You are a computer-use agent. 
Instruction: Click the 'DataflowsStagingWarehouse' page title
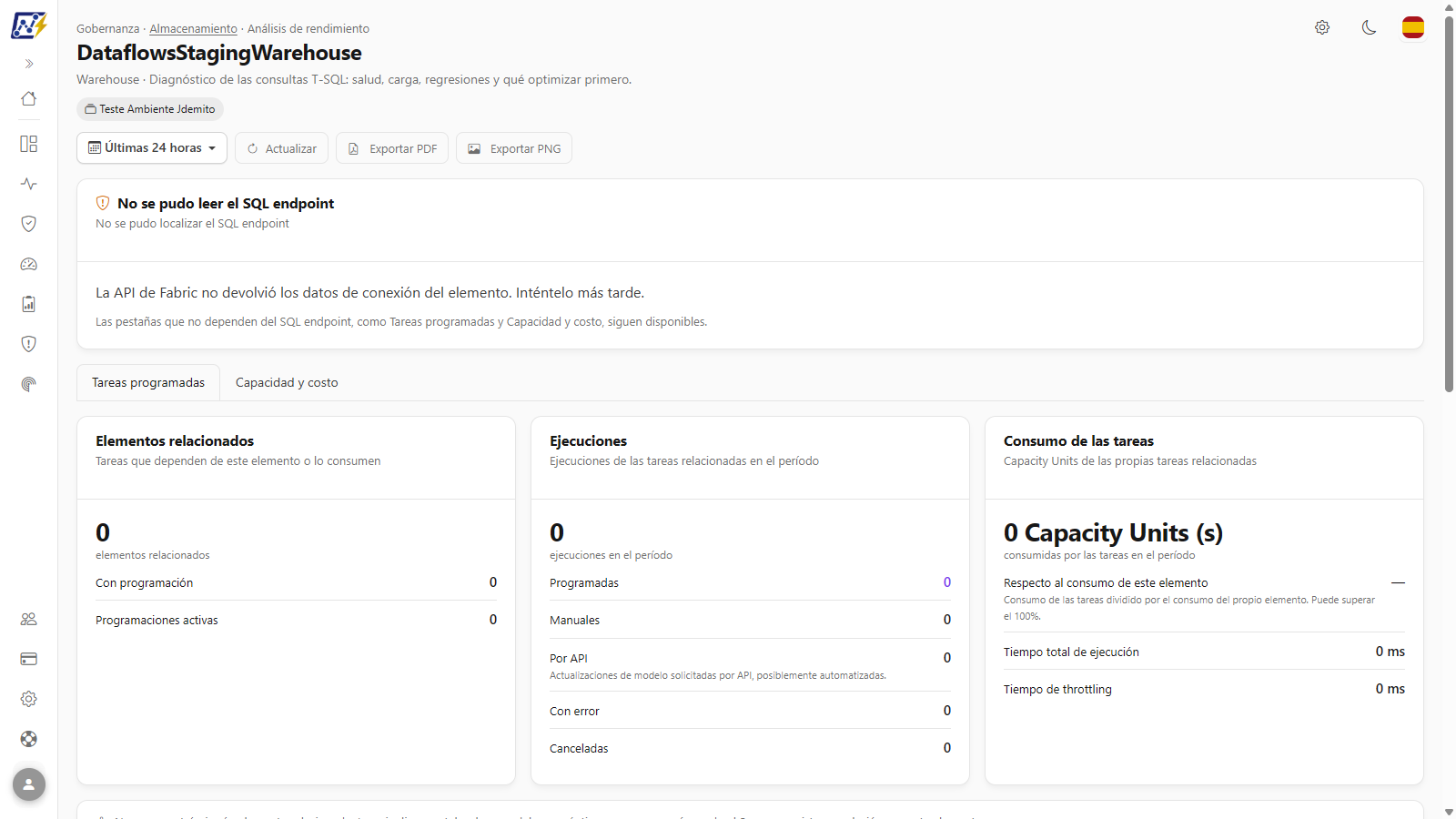(219, 53)
